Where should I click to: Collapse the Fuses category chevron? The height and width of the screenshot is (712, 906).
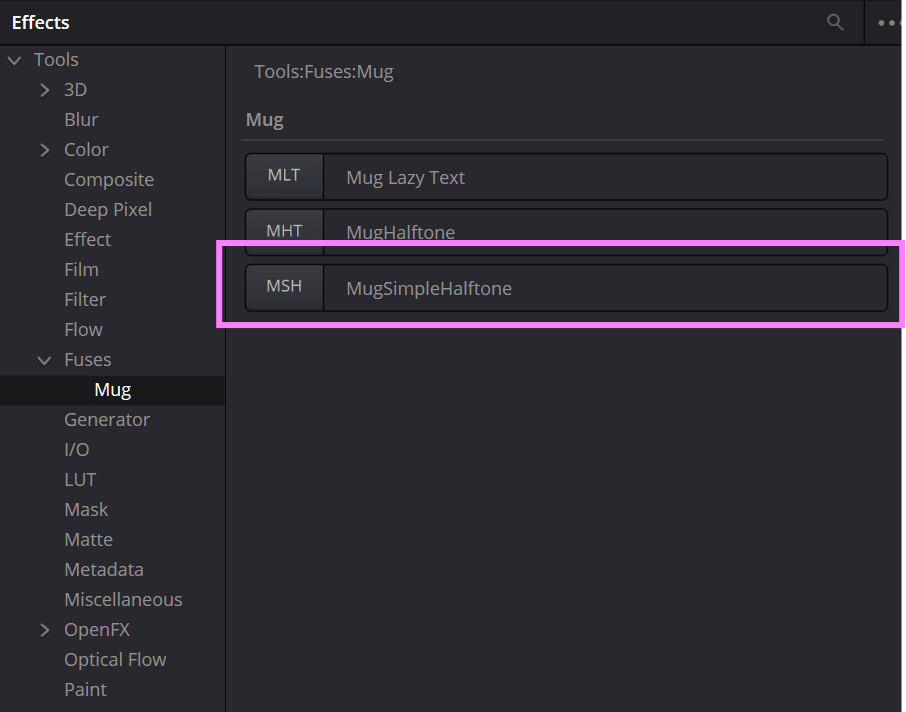pos(44,361)
